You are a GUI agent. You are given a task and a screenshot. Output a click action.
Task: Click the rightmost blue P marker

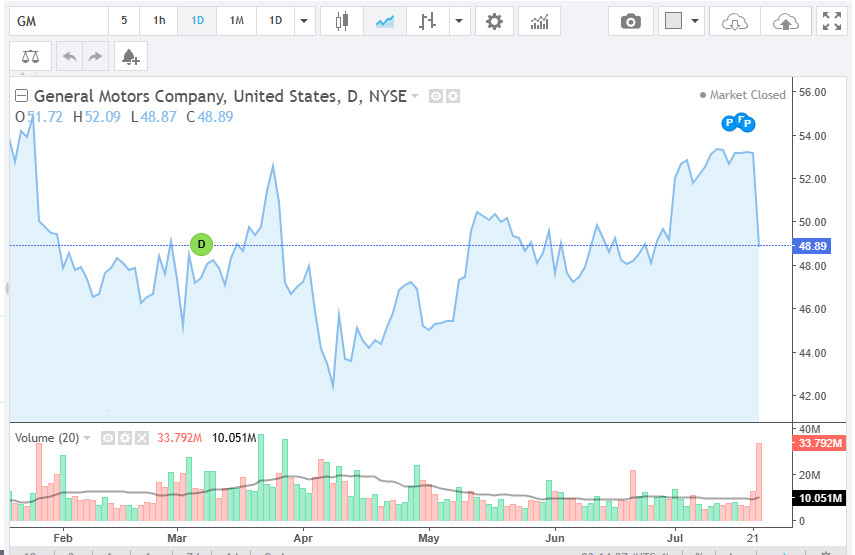[747, 124]
